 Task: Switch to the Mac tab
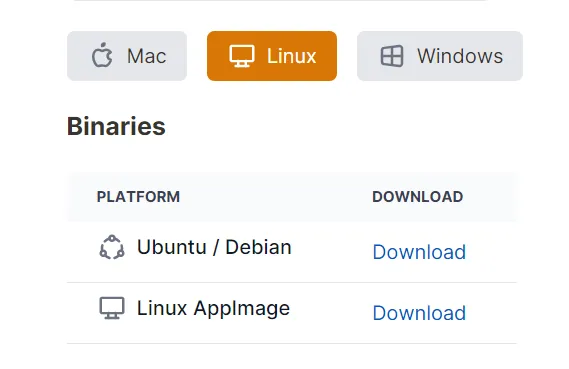click(127, 56)
